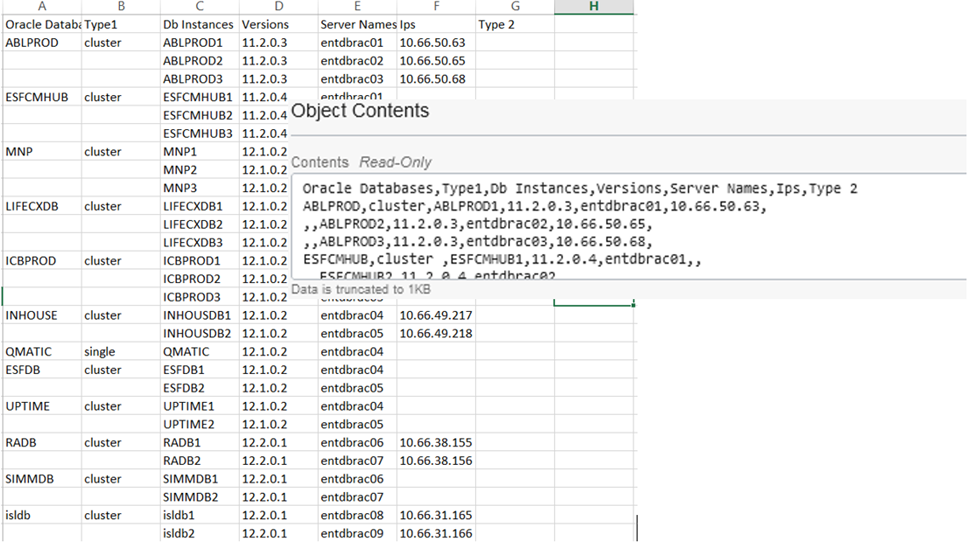Select the ICBPROD database cell
Screen dimensions: 975x543
point(42,261)
